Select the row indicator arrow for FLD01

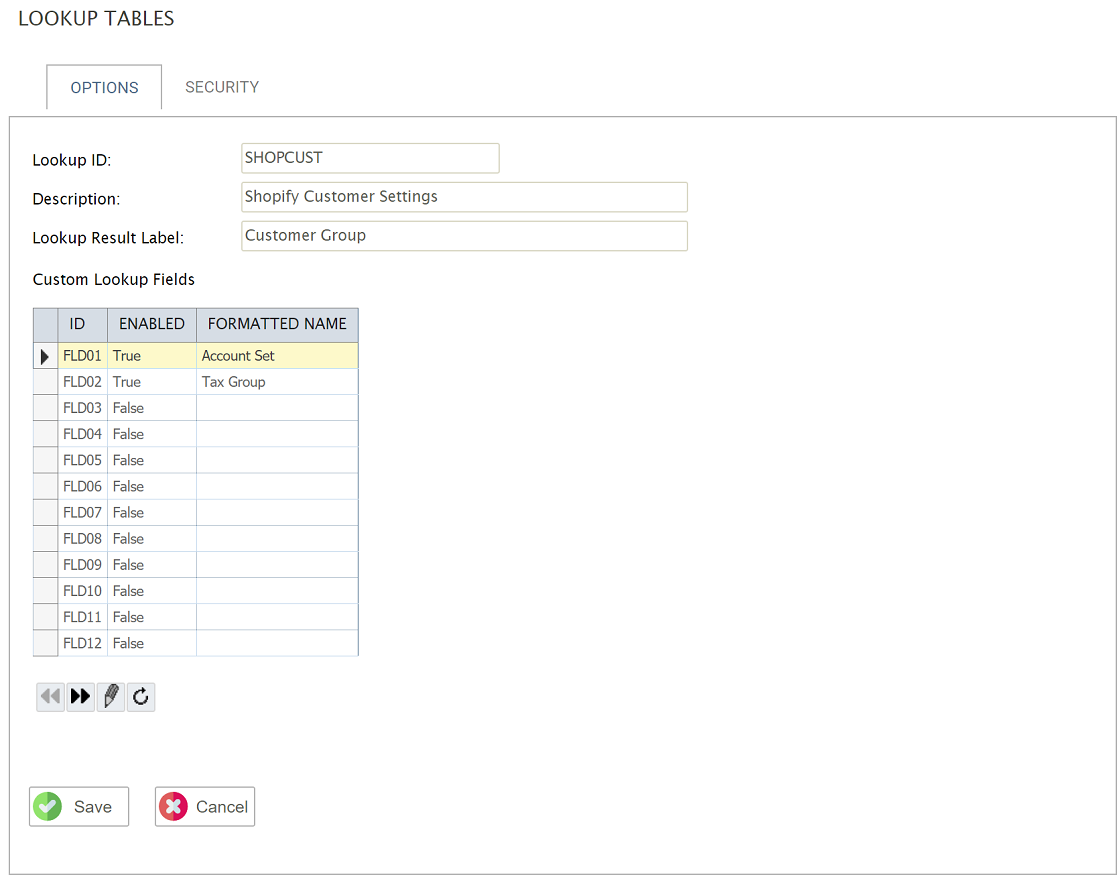45,356
